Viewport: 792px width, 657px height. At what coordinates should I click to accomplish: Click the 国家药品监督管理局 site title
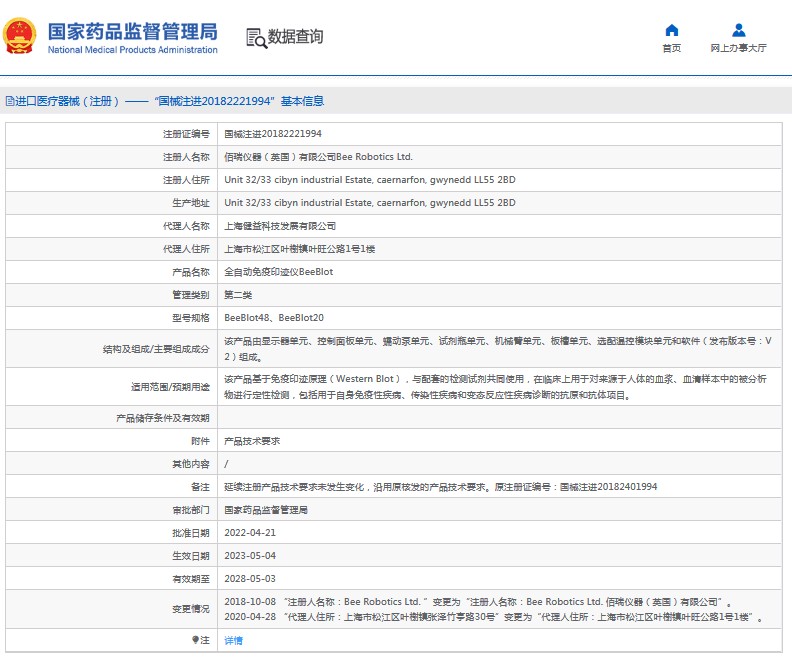132,29
